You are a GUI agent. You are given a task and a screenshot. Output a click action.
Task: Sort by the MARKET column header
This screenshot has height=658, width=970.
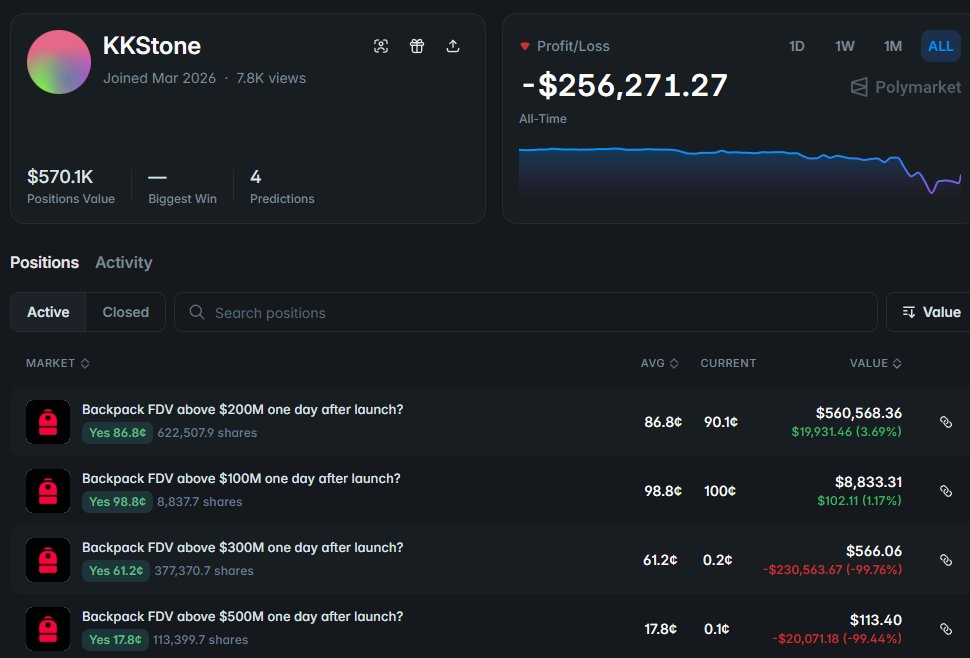point(58,363)
